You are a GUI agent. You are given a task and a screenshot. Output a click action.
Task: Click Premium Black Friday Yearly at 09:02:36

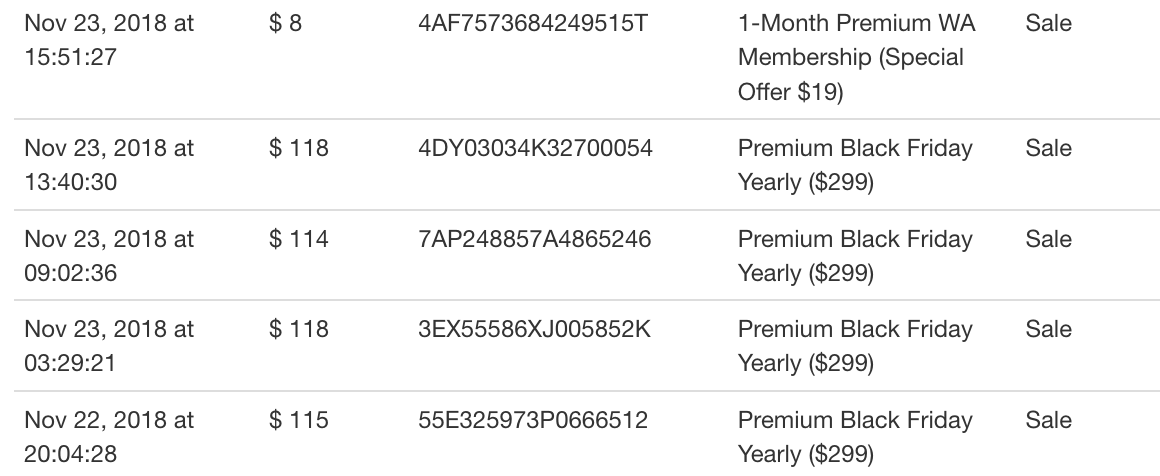pyautogui.click(x=855, y=255)
